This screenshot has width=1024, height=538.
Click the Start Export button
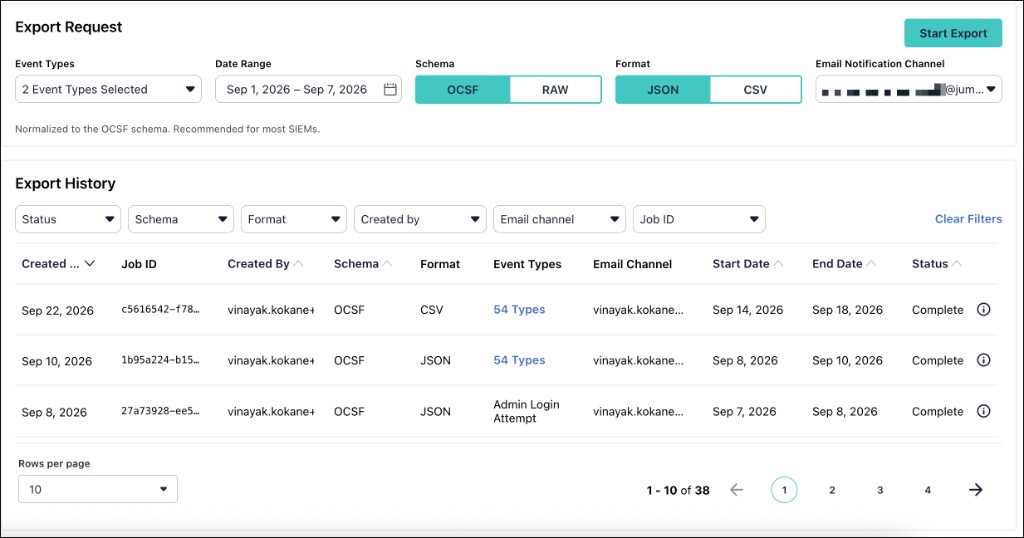coord(953,33)
